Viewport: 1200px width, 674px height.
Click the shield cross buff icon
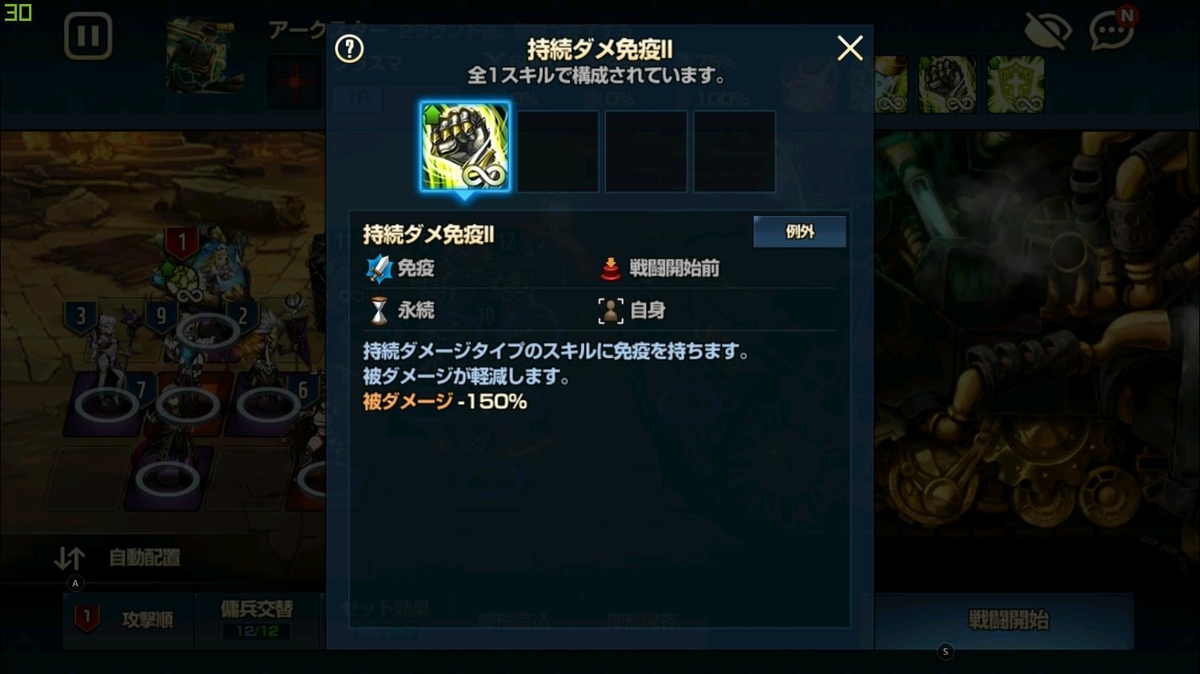[x=1016, y=84]
